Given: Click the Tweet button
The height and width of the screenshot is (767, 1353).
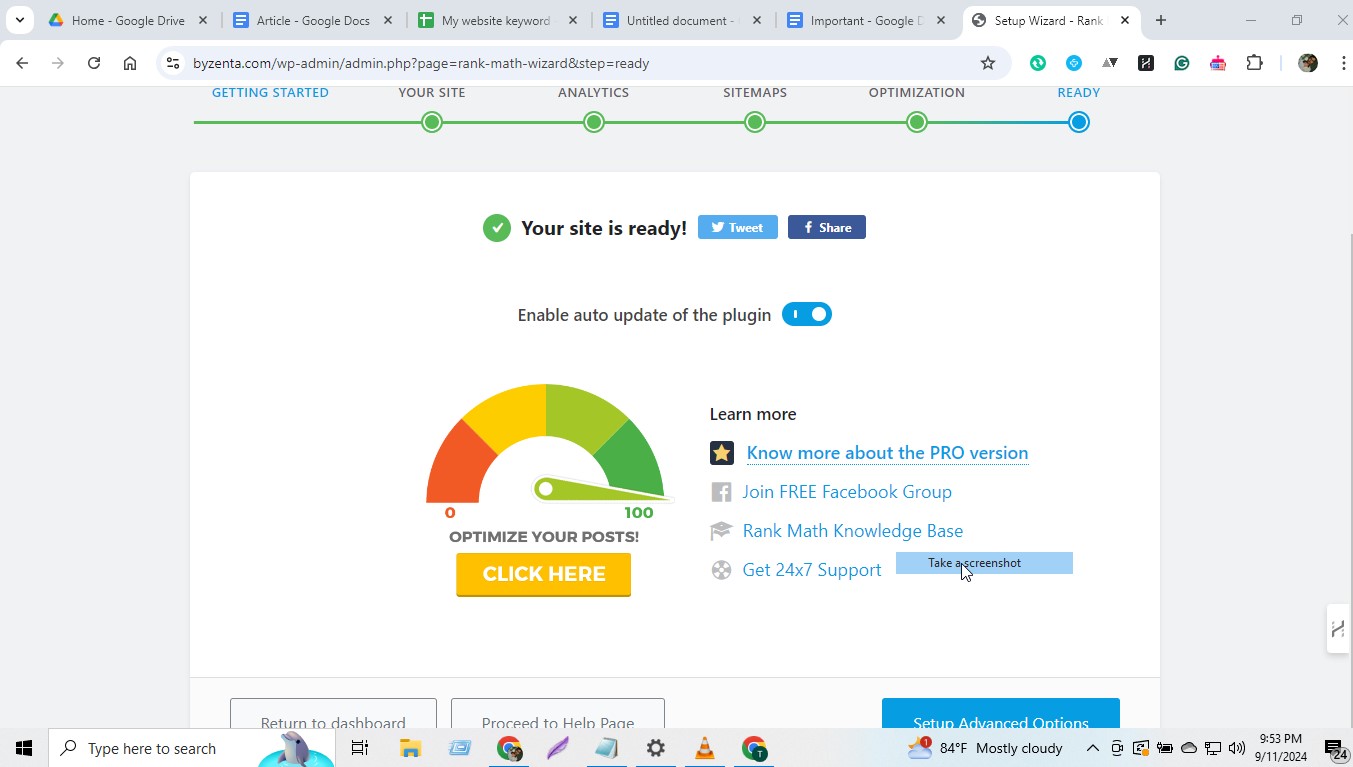Looking at the screenshot, I should click(x=738, y=227).
